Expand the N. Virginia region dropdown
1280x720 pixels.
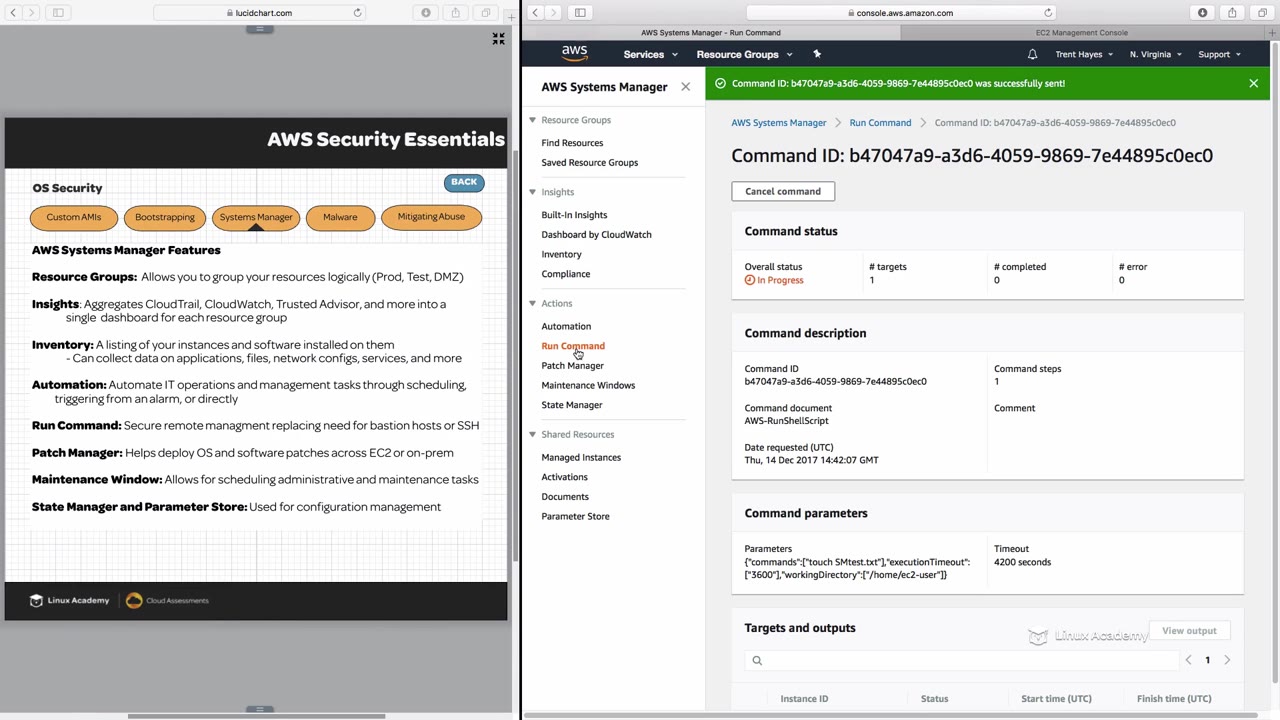click(x=1155, y=54)
